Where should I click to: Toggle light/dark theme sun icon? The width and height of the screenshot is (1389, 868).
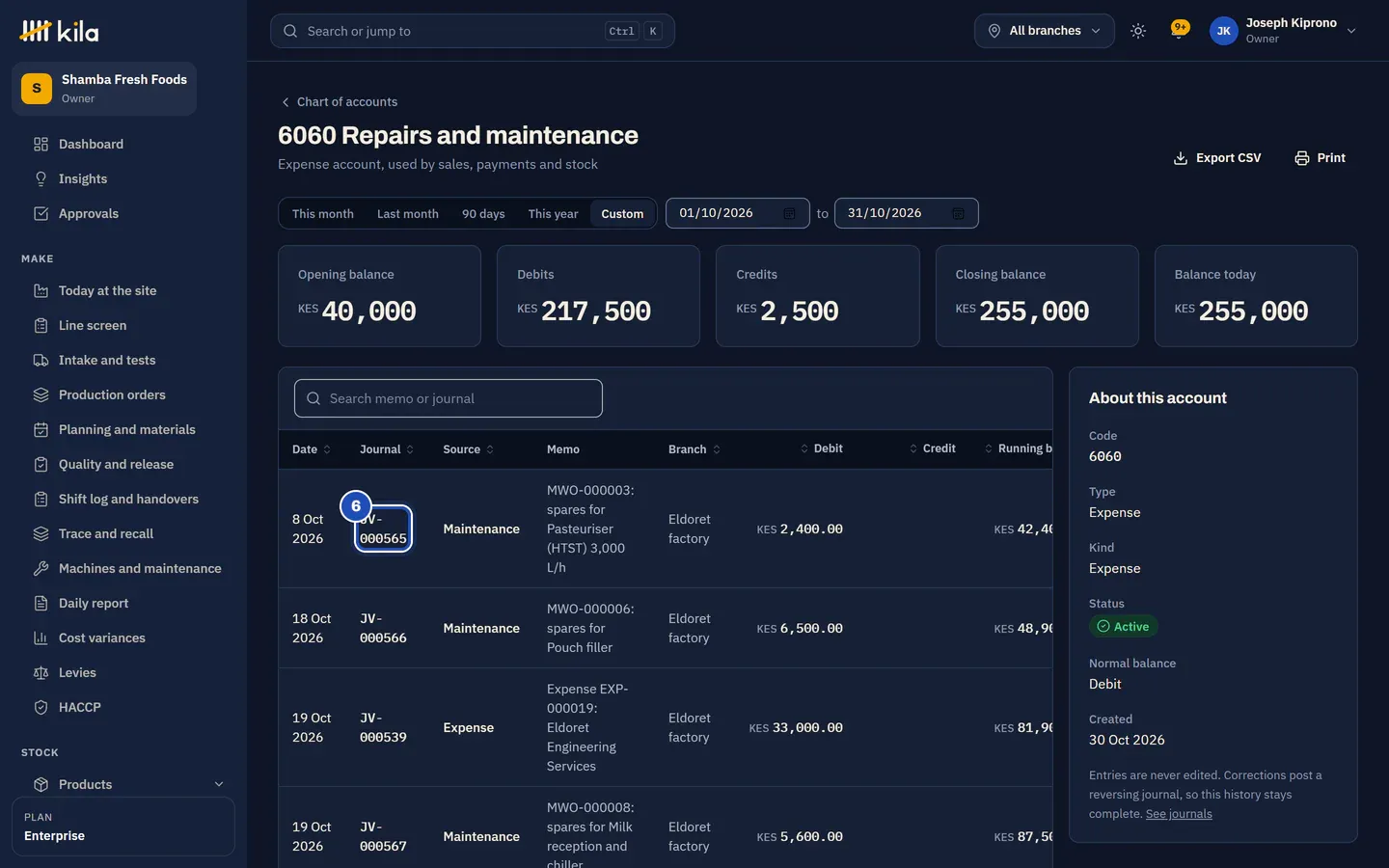[1138, 31]
